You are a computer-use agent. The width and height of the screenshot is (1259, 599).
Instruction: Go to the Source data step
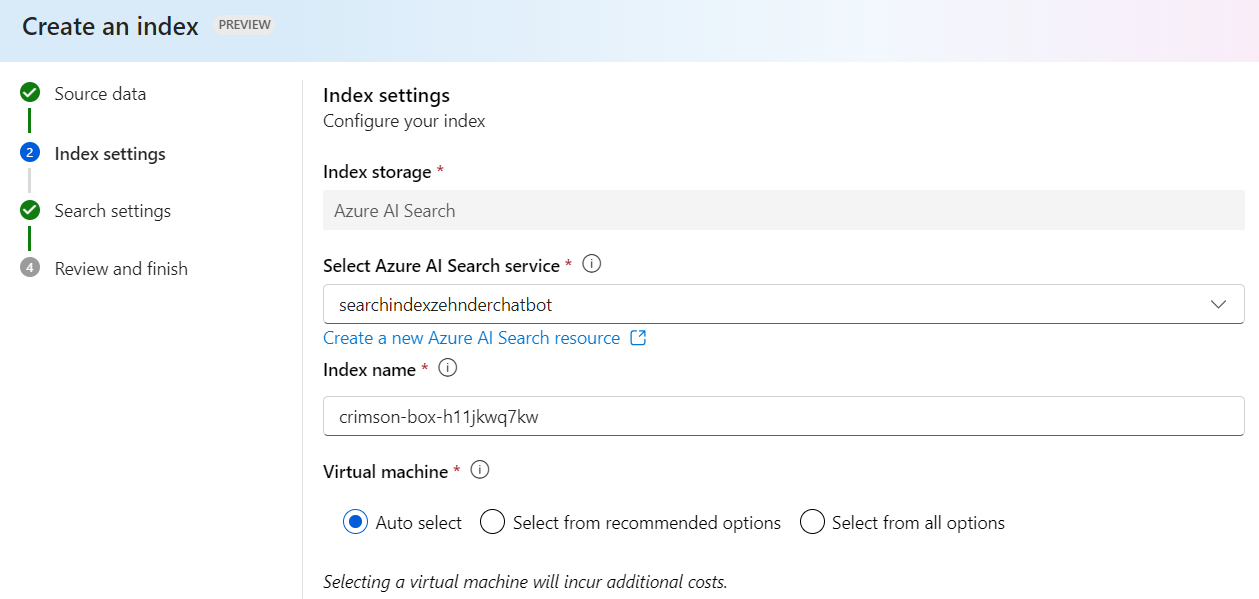pyautogui.click(x=100, y=94)
